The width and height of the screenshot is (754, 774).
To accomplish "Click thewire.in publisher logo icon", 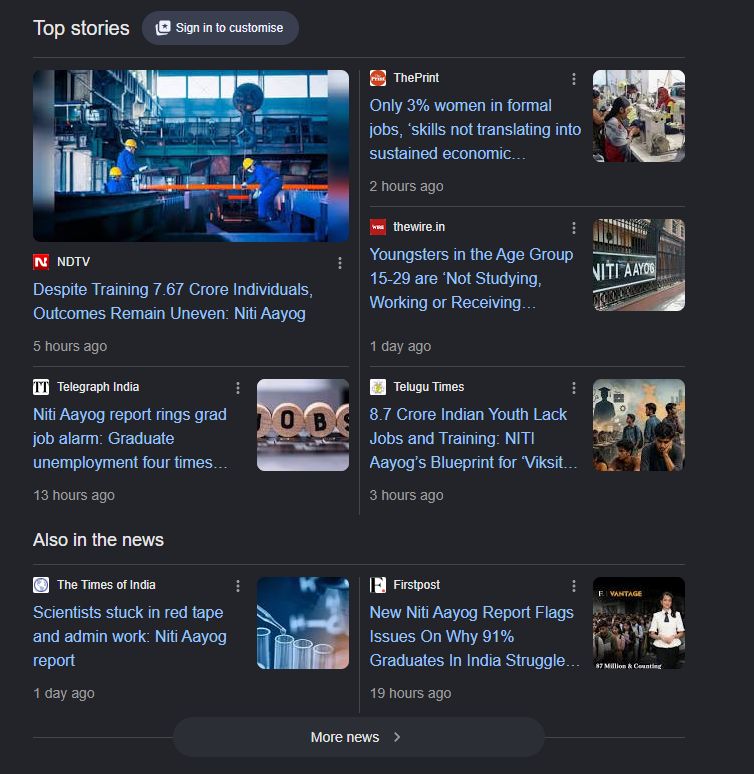I will pyautogui.click(x=378, y=227).
